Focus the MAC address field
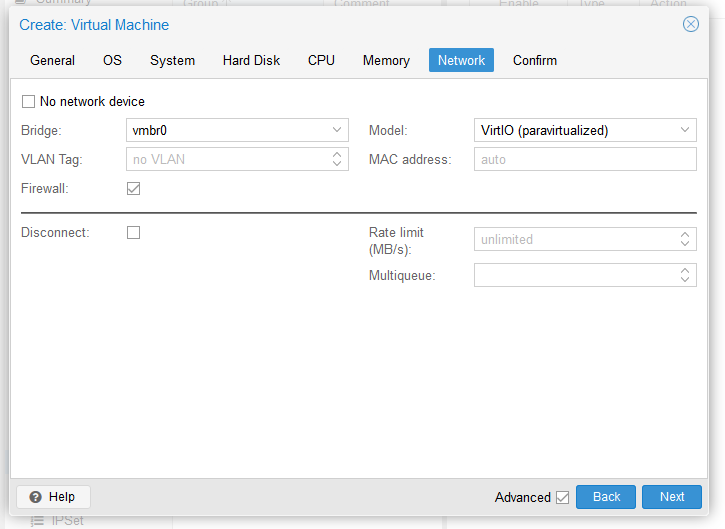Viewport: 725px width, 529px height. coord(585,159)
